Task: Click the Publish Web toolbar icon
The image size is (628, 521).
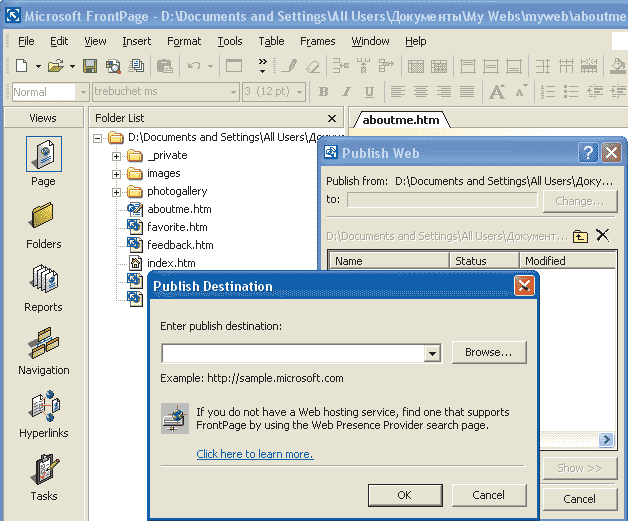Action: pos(137,66)
